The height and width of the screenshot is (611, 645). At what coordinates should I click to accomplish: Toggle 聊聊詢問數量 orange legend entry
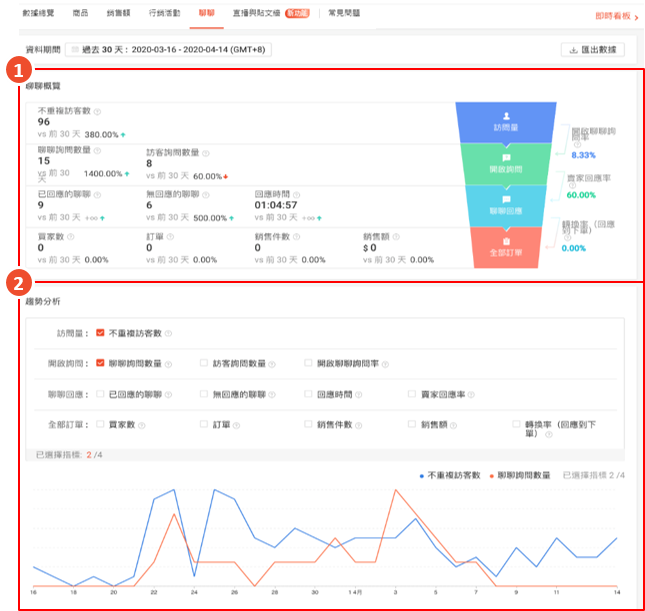point(521,475)
